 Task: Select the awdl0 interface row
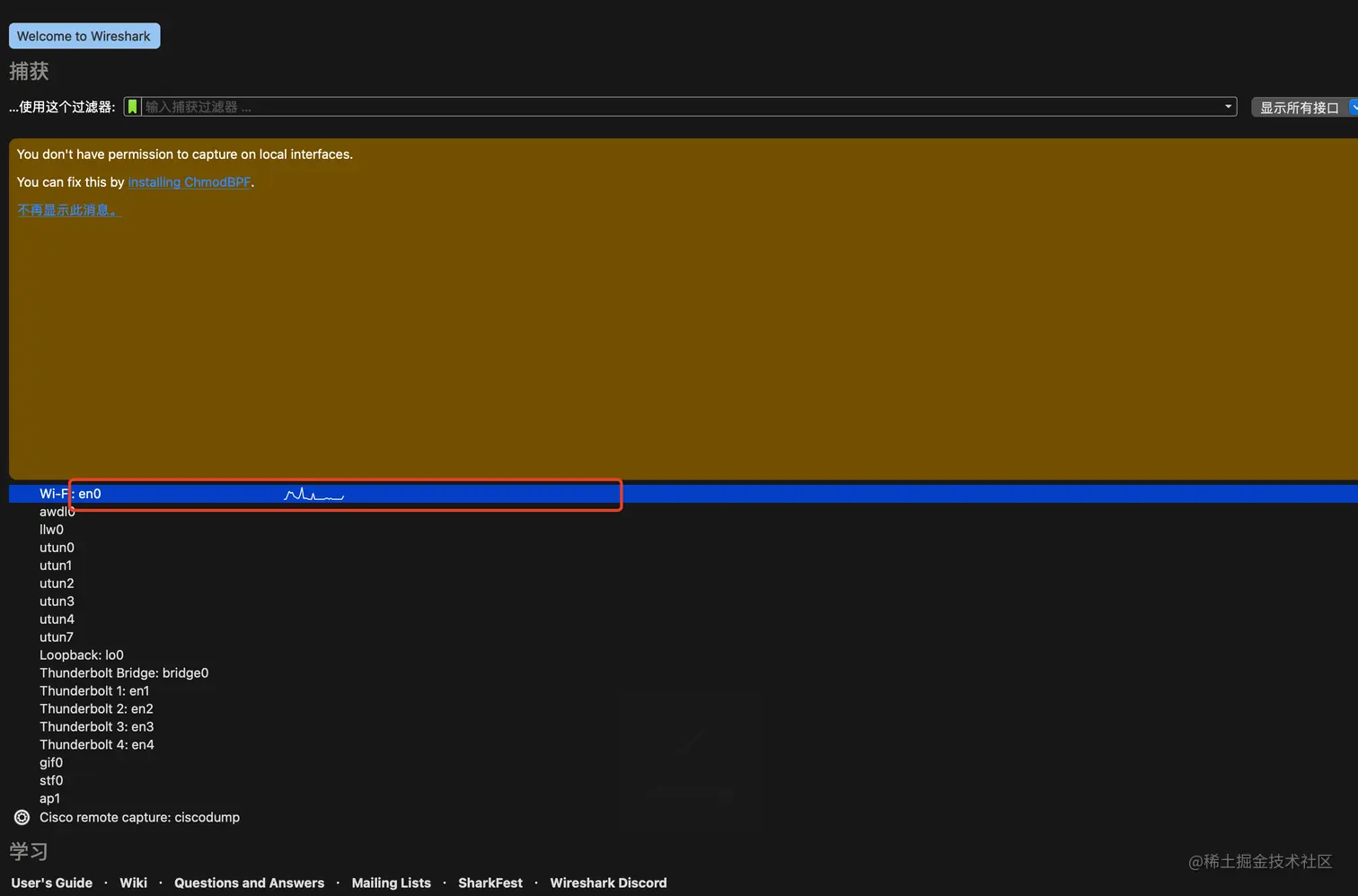tap(683, 512)
